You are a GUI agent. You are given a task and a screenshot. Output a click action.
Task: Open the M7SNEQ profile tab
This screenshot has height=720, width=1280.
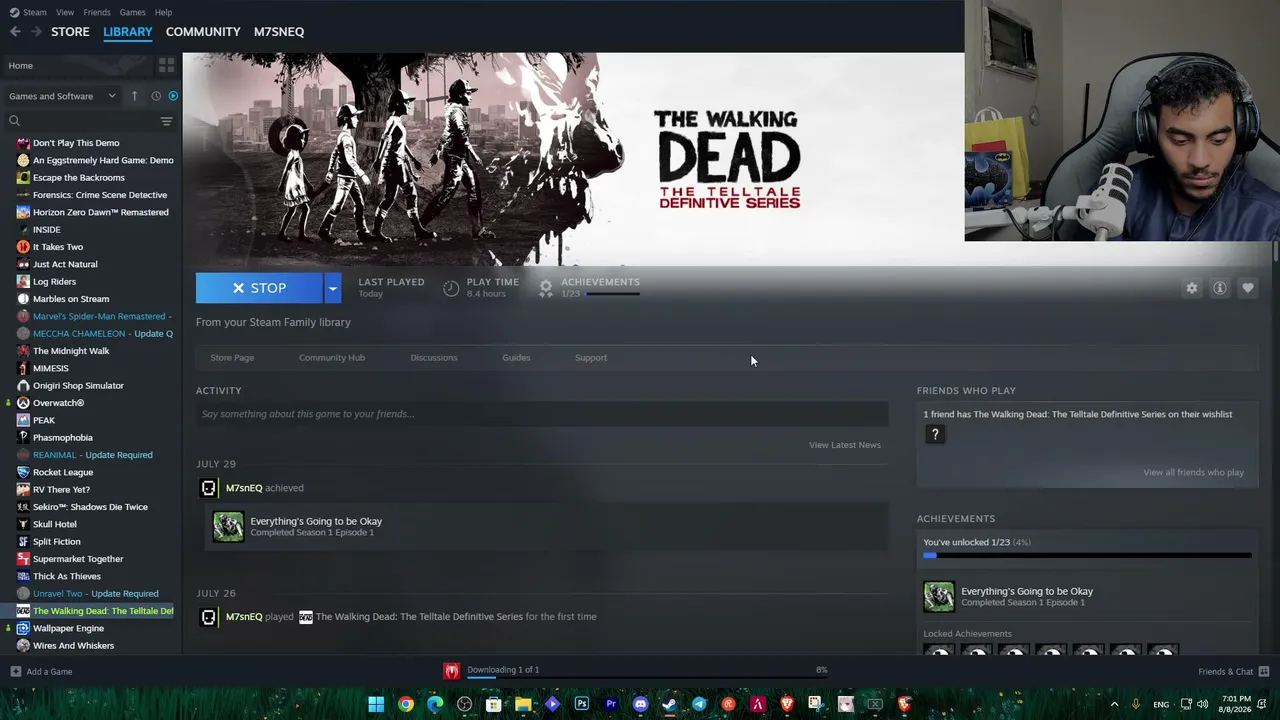[279, 32]
